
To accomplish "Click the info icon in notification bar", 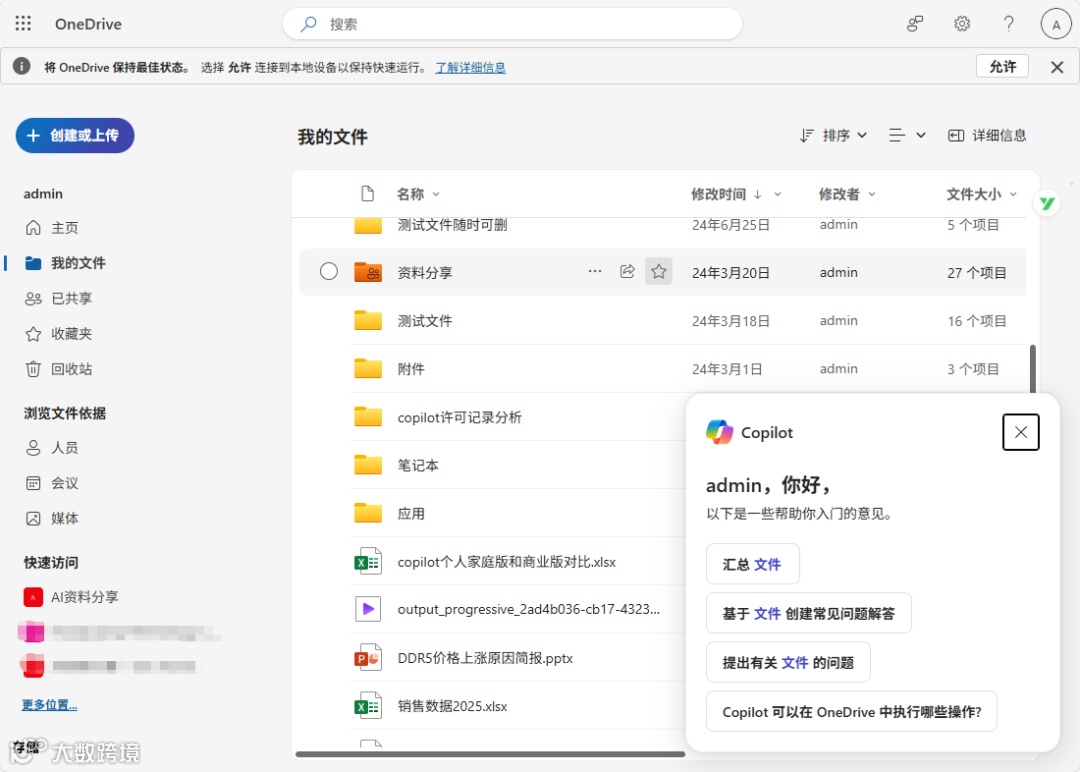I will (x=21, y=66).
